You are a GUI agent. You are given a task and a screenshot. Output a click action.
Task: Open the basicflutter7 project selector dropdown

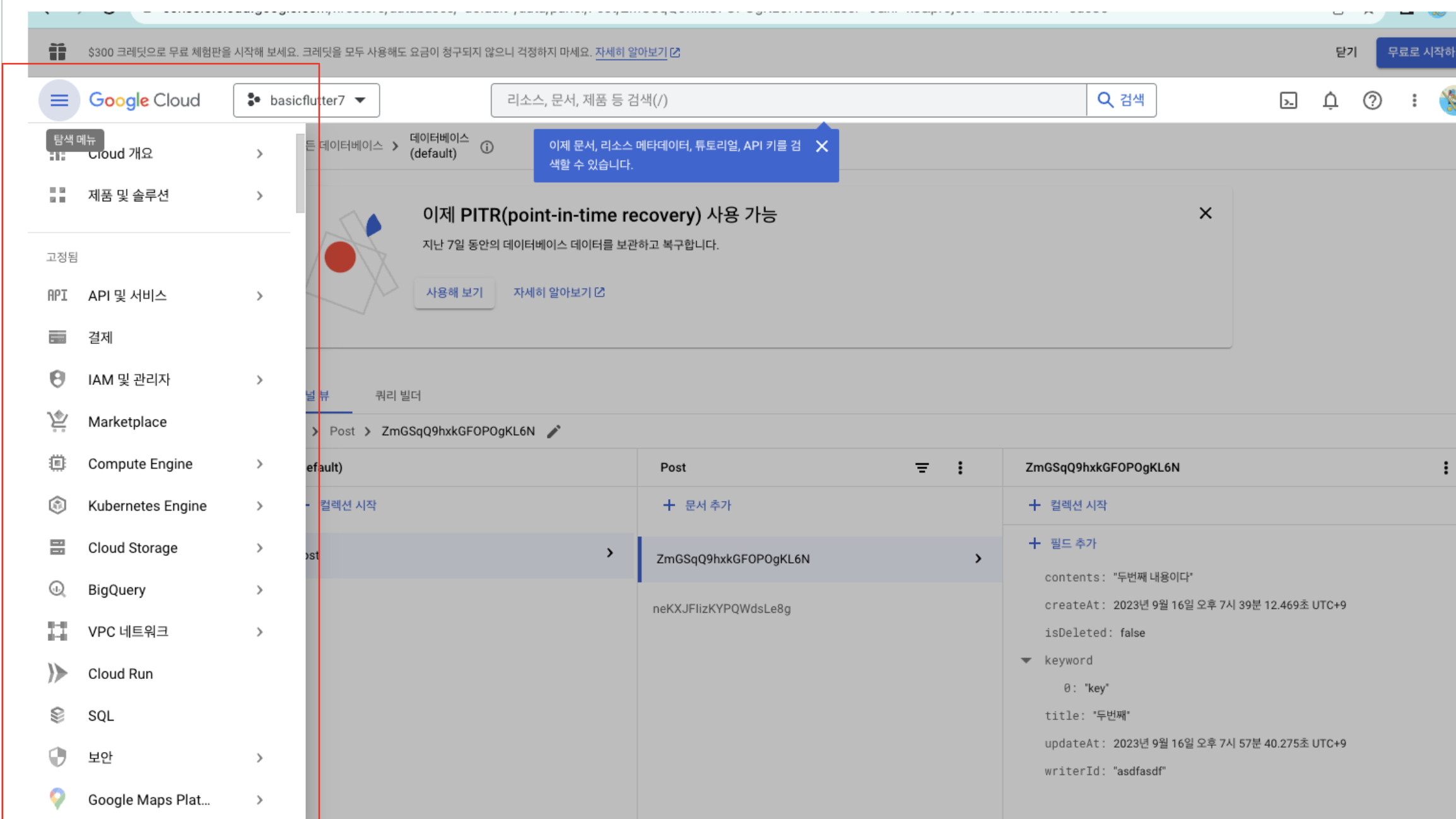(x=307, y=100)
